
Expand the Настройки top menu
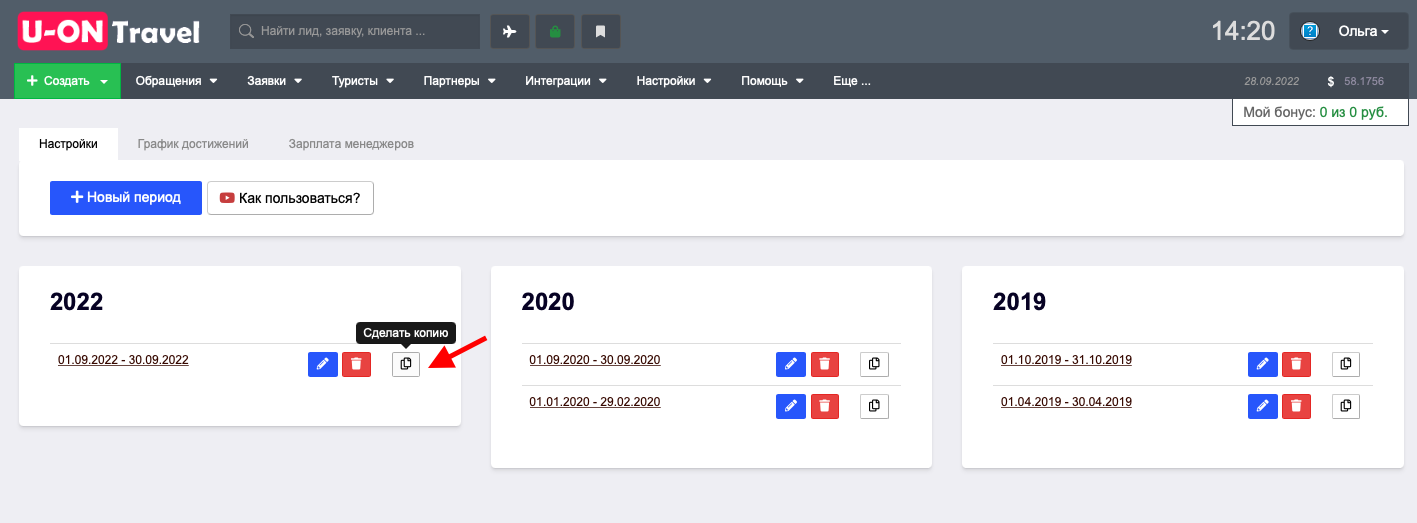coord(674,81)
